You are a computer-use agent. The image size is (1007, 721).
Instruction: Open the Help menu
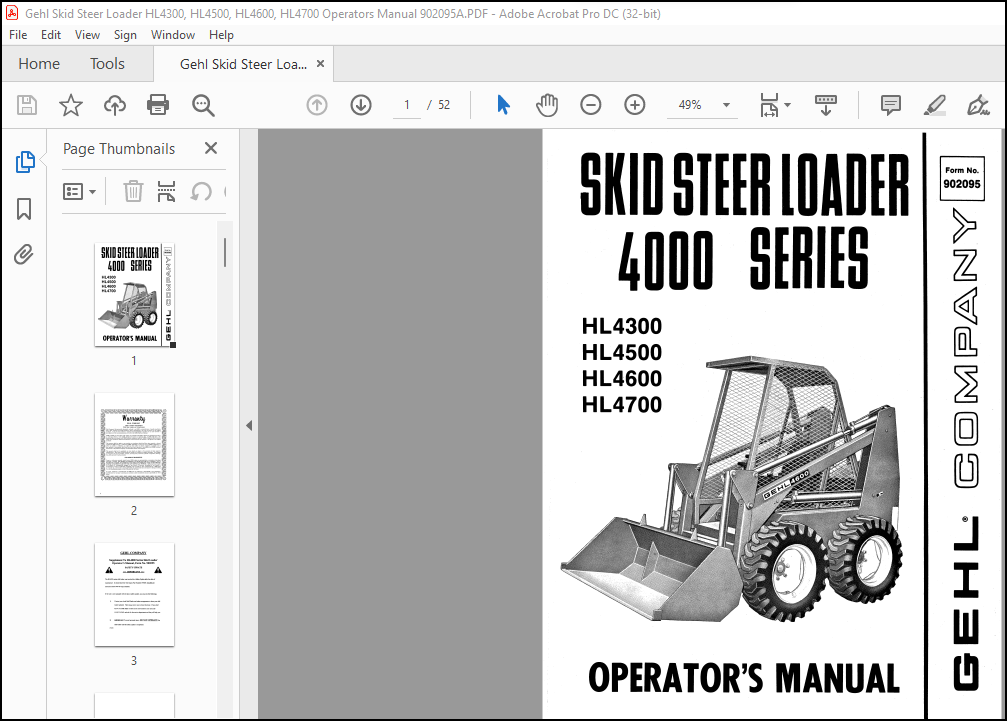click(x=221, y=35)
